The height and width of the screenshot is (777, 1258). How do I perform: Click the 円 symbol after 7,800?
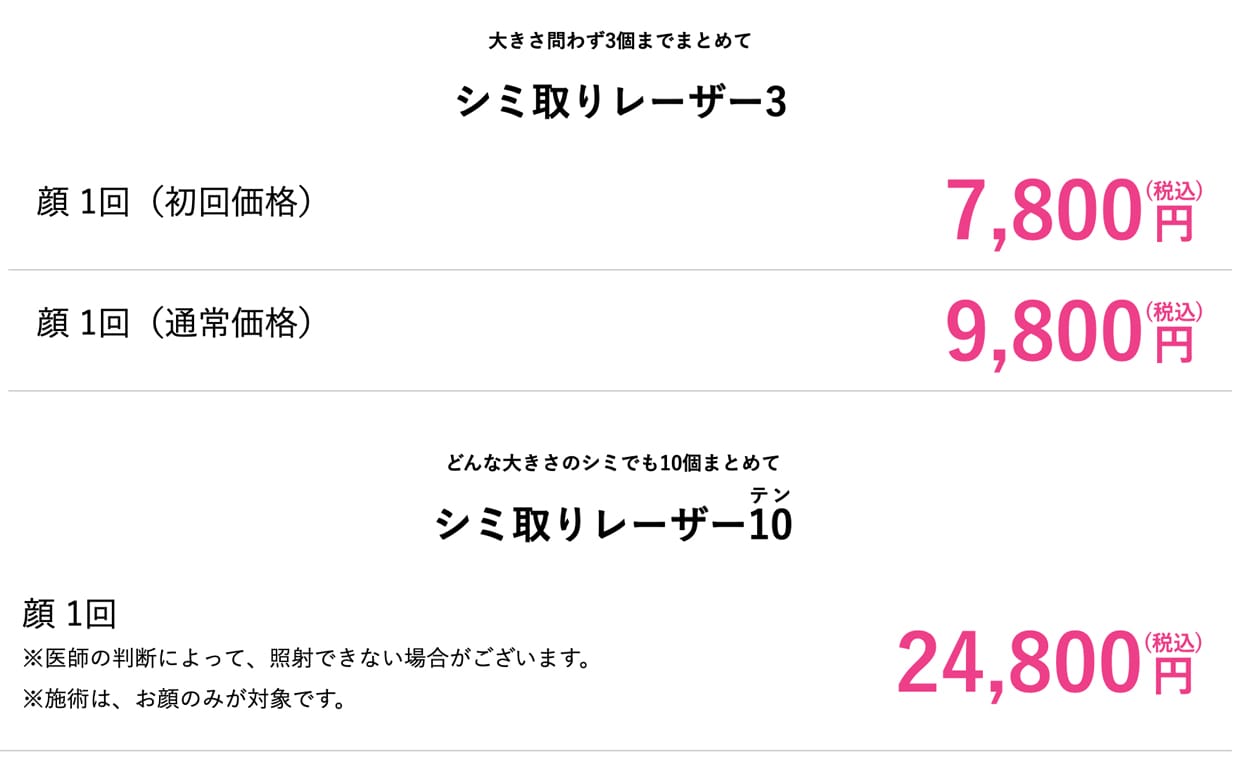(x=1174, y=225)
